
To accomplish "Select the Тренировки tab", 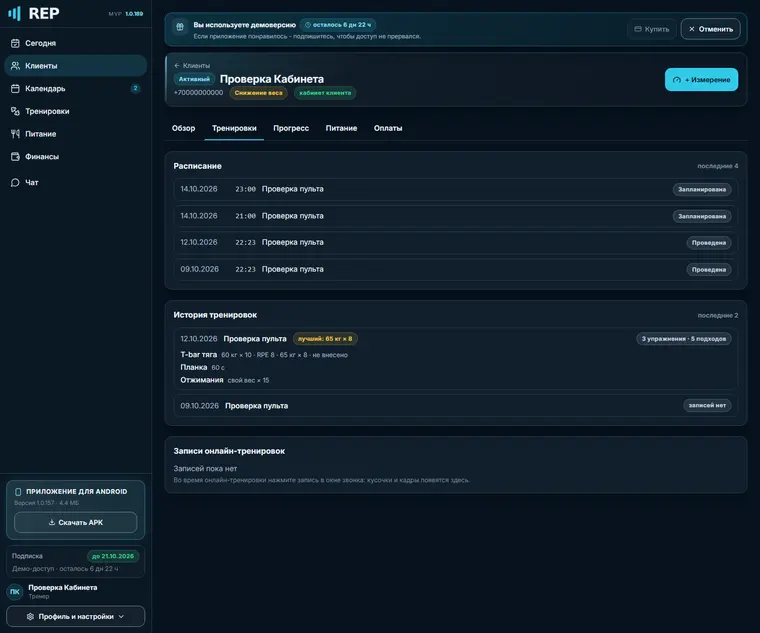I will [234, 128].
